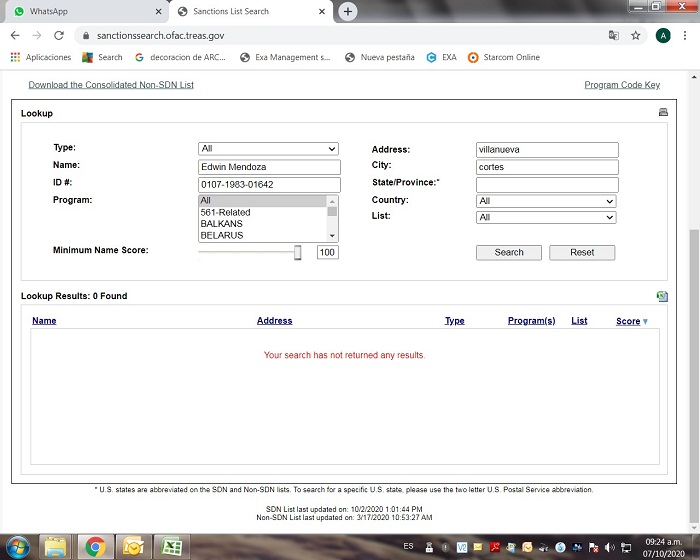Open Download the Consolidated Non-SDN List link
This screenshot has height=560, width=700.
[x=111, y=85]
